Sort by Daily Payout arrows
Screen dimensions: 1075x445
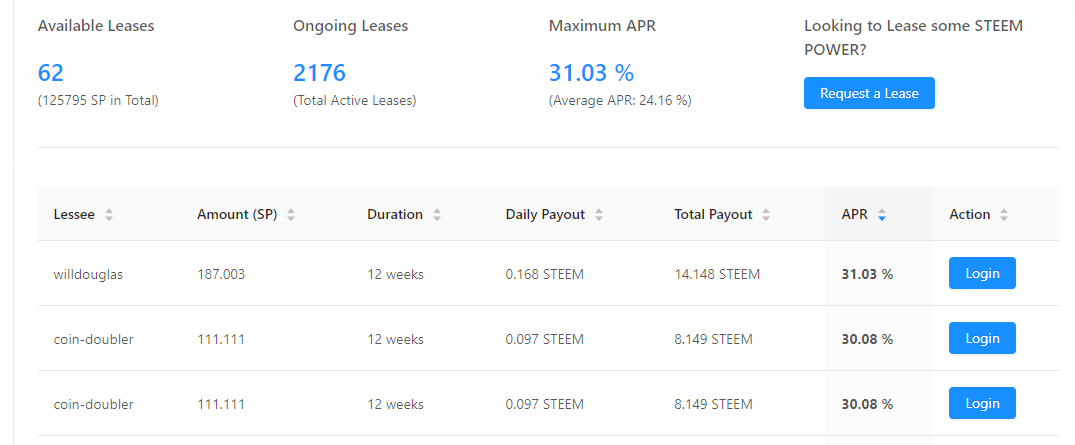pos(599,215)
